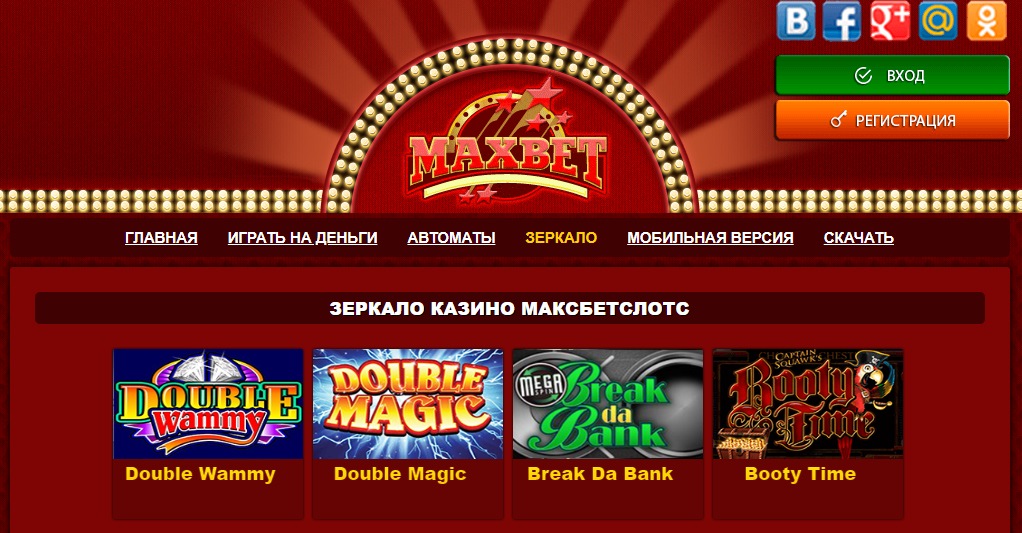Launch the Break da Bank thumbnail

(x=608, y=404)
